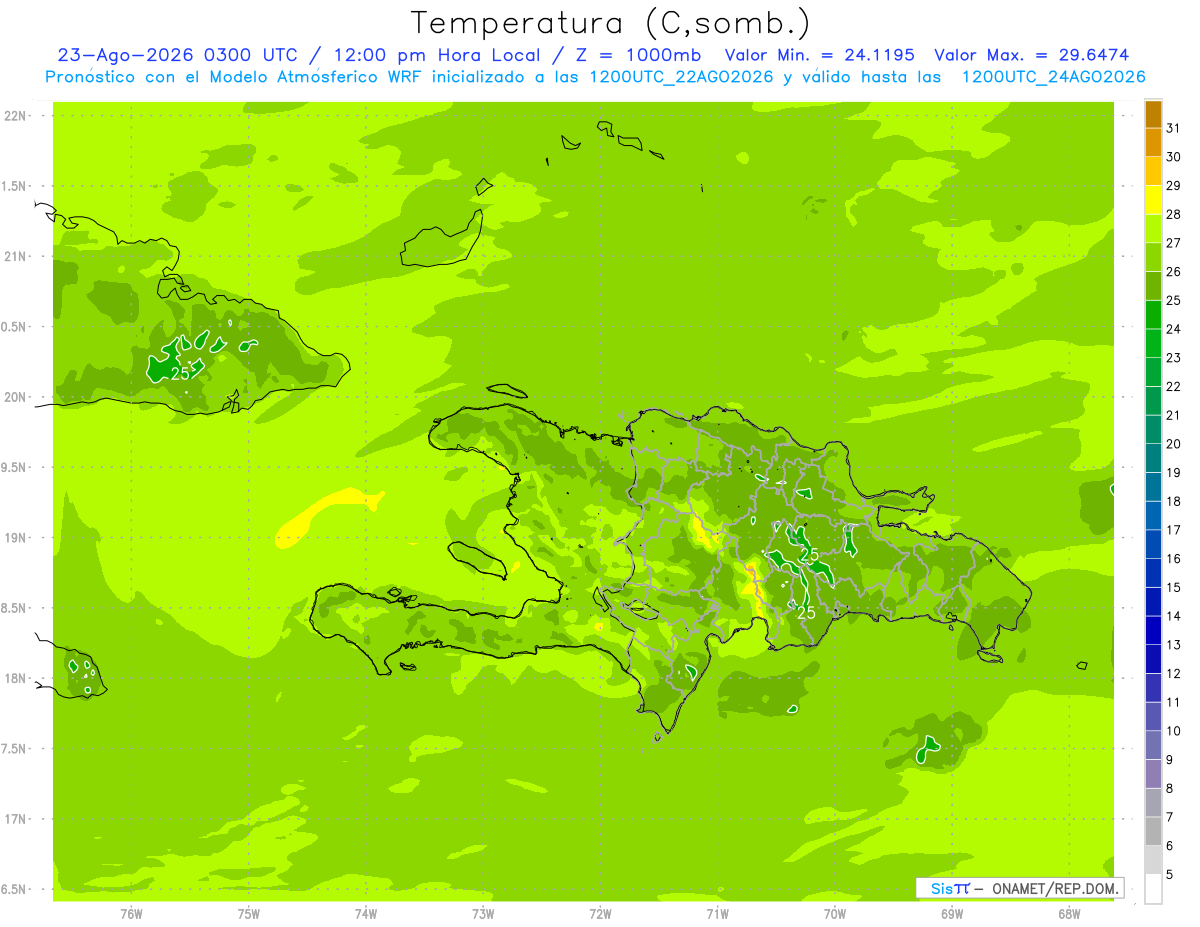Click the 69W longitude label
1200x927 pixels.
[951, 914]
